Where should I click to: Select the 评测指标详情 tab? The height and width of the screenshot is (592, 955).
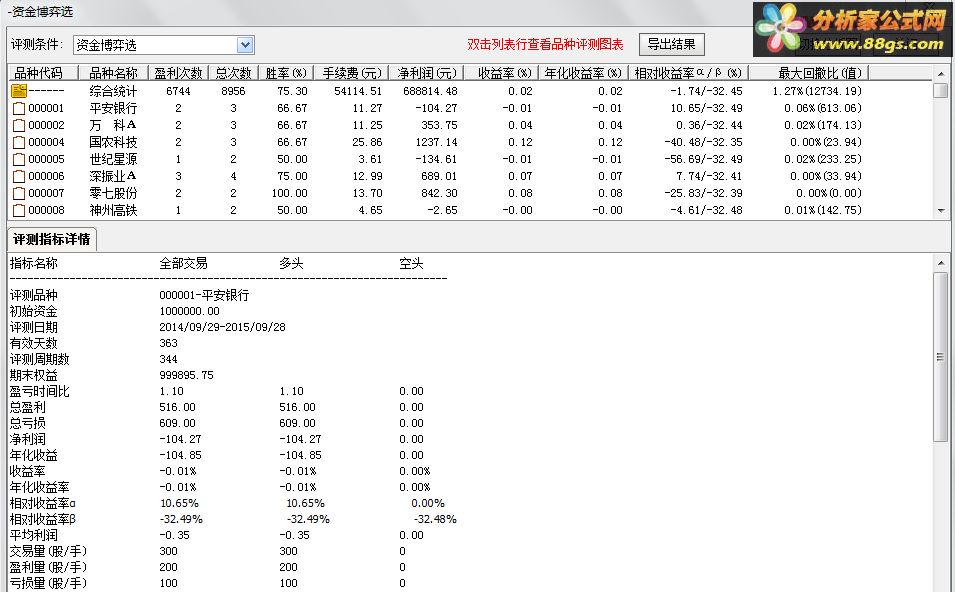(52, 239)
